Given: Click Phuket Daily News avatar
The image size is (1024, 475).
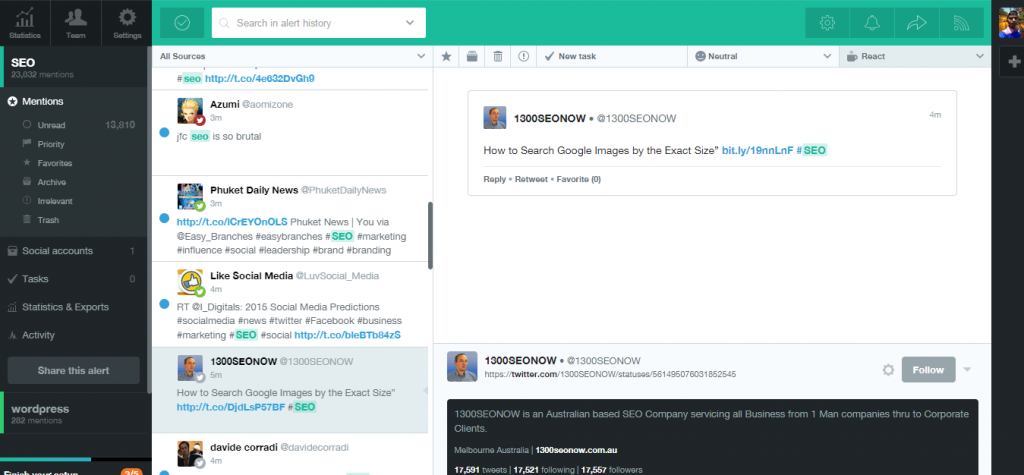Looking at the screenshot, I should (190, 196).
